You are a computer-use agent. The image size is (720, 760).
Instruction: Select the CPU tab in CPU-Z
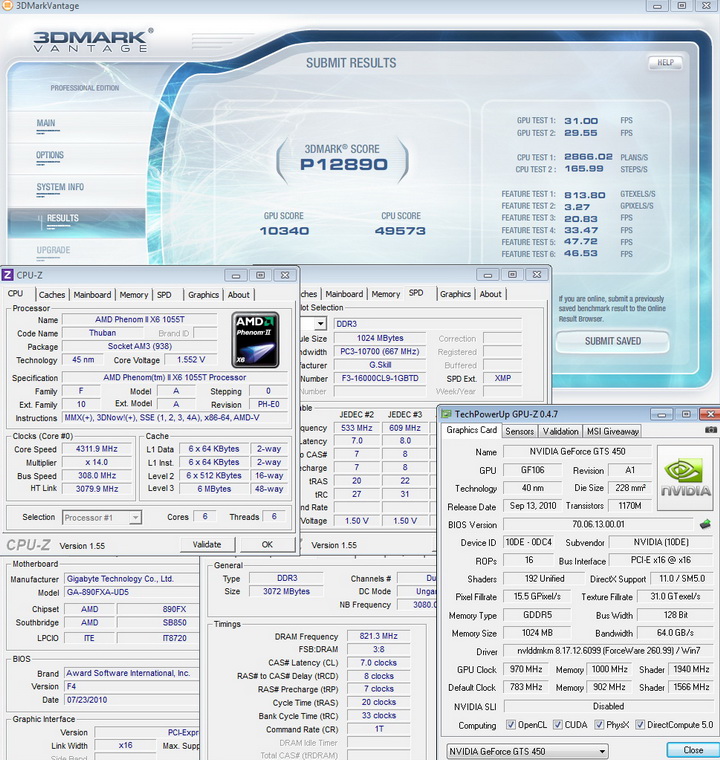click(x=16, y=294)
